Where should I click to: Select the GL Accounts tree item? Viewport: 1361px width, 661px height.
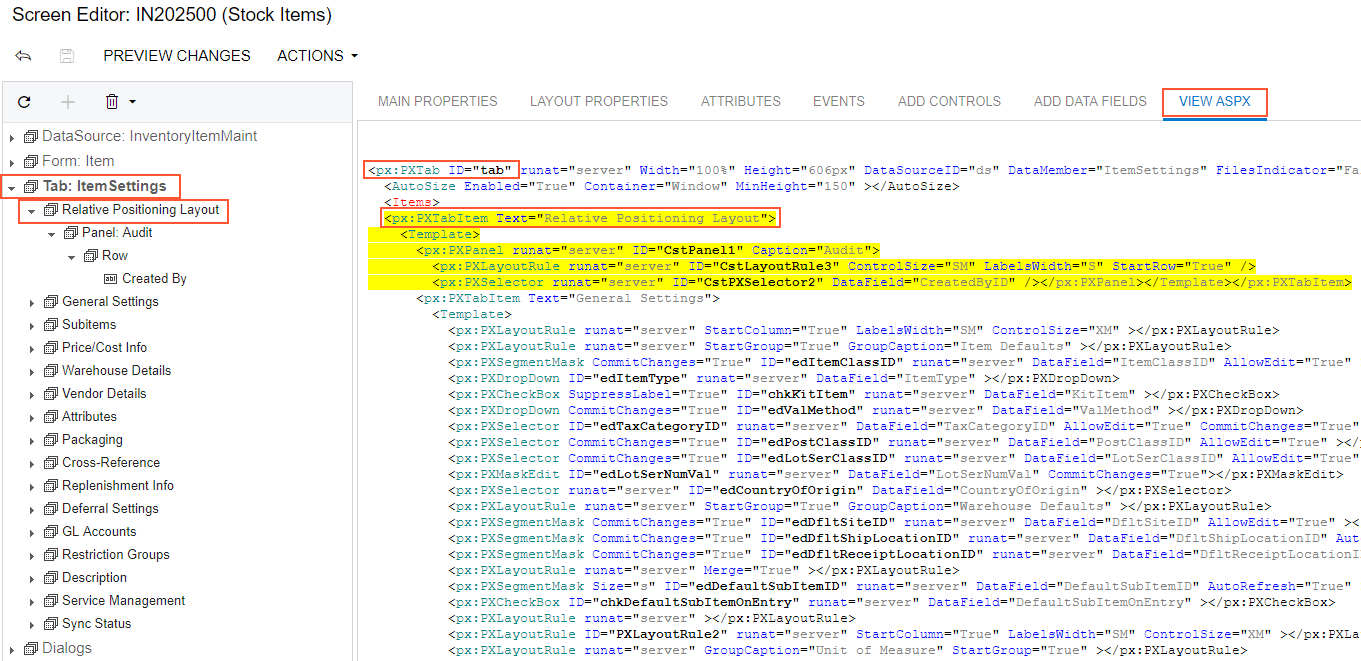(x=99, y=532)
